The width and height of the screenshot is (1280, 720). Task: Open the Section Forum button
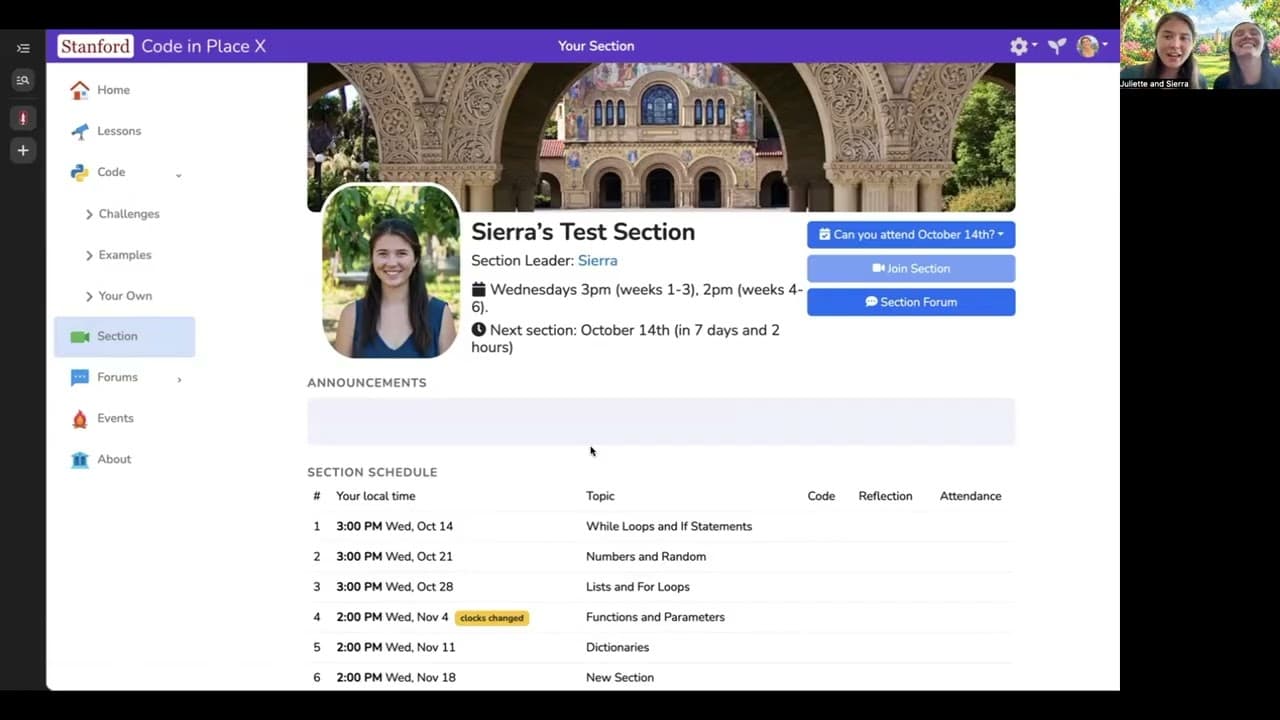[x=911, y=302]
